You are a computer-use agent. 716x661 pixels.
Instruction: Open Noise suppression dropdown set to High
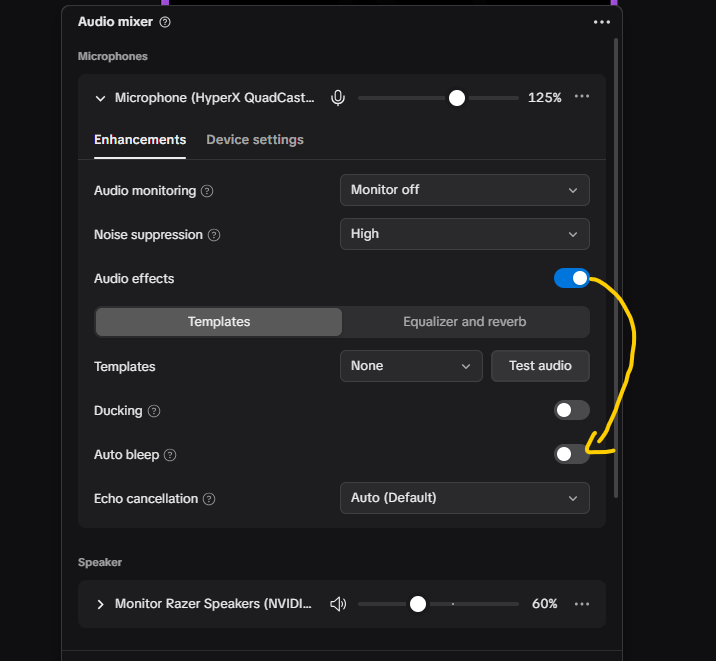[464, 234]
